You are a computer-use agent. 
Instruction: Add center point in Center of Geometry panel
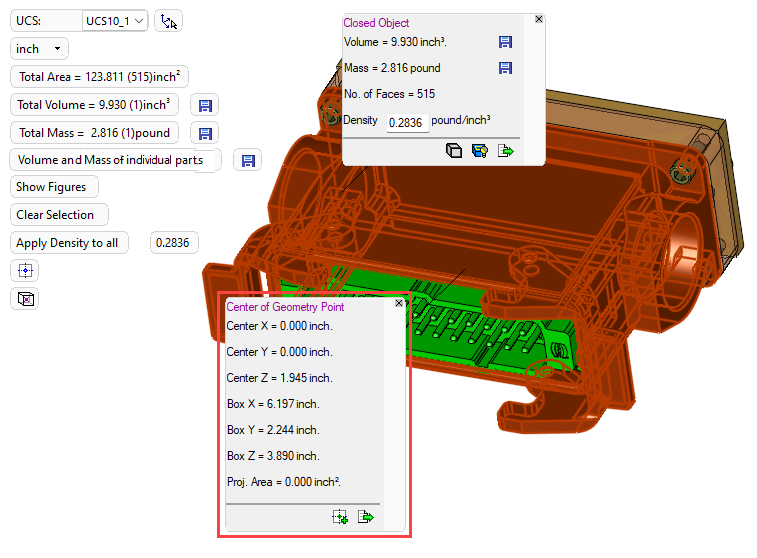[340, 517]
